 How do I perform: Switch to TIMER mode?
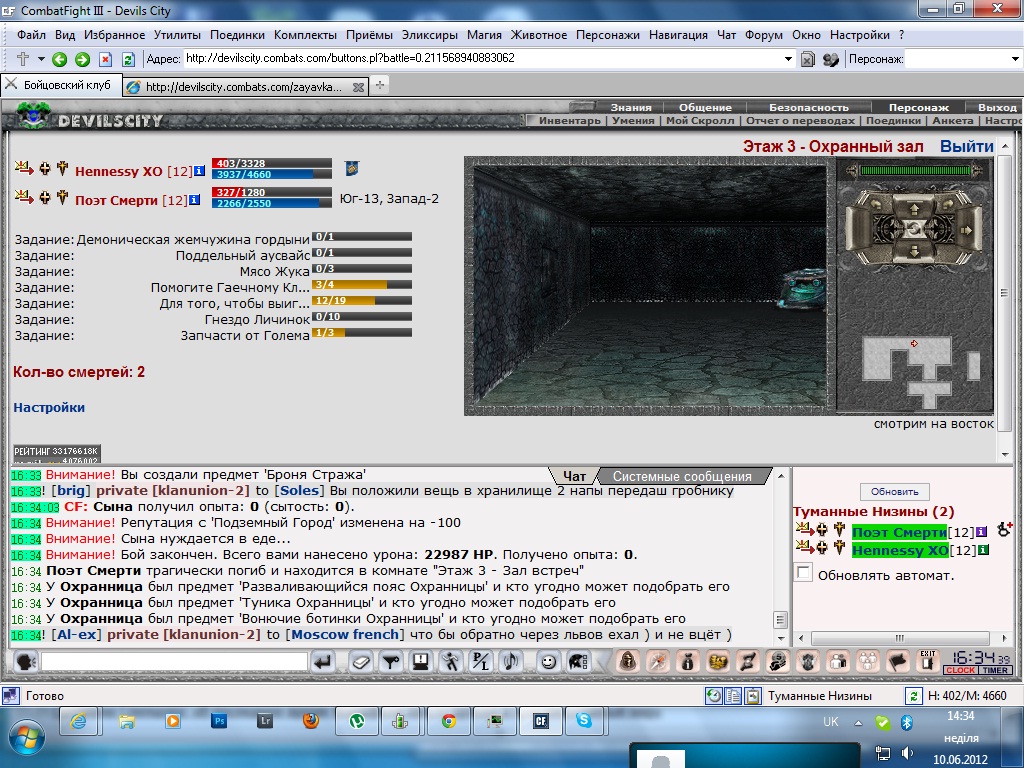[x=996, y=670]
